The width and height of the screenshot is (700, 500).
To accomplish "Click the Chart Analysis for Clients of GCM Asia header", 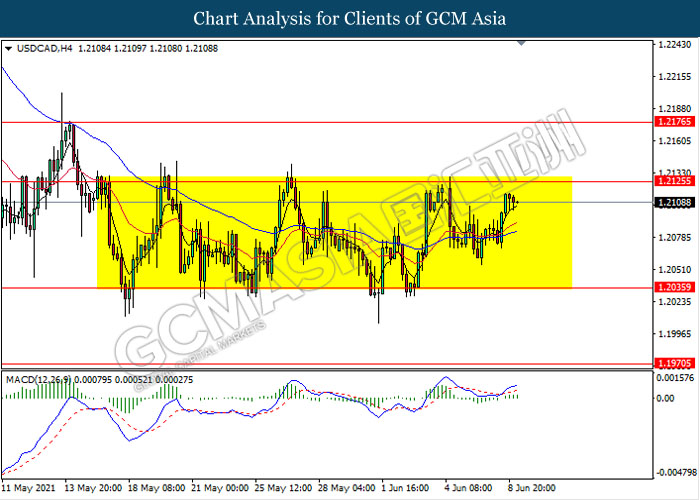I will tap(350, 18).
